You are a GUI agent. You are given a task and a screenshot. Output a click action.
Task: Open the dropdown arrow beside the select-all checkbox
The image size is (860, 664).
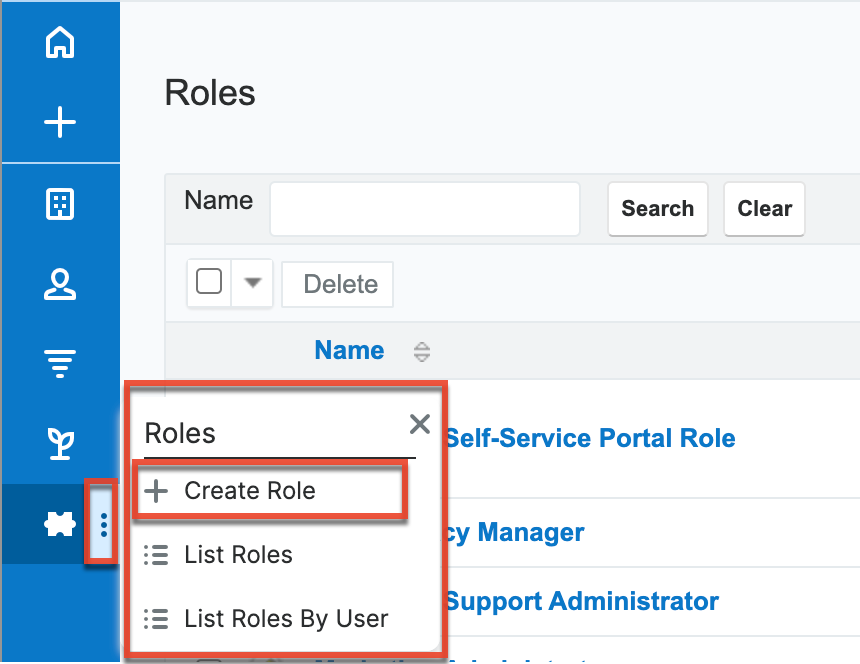(x=251, y=283)
